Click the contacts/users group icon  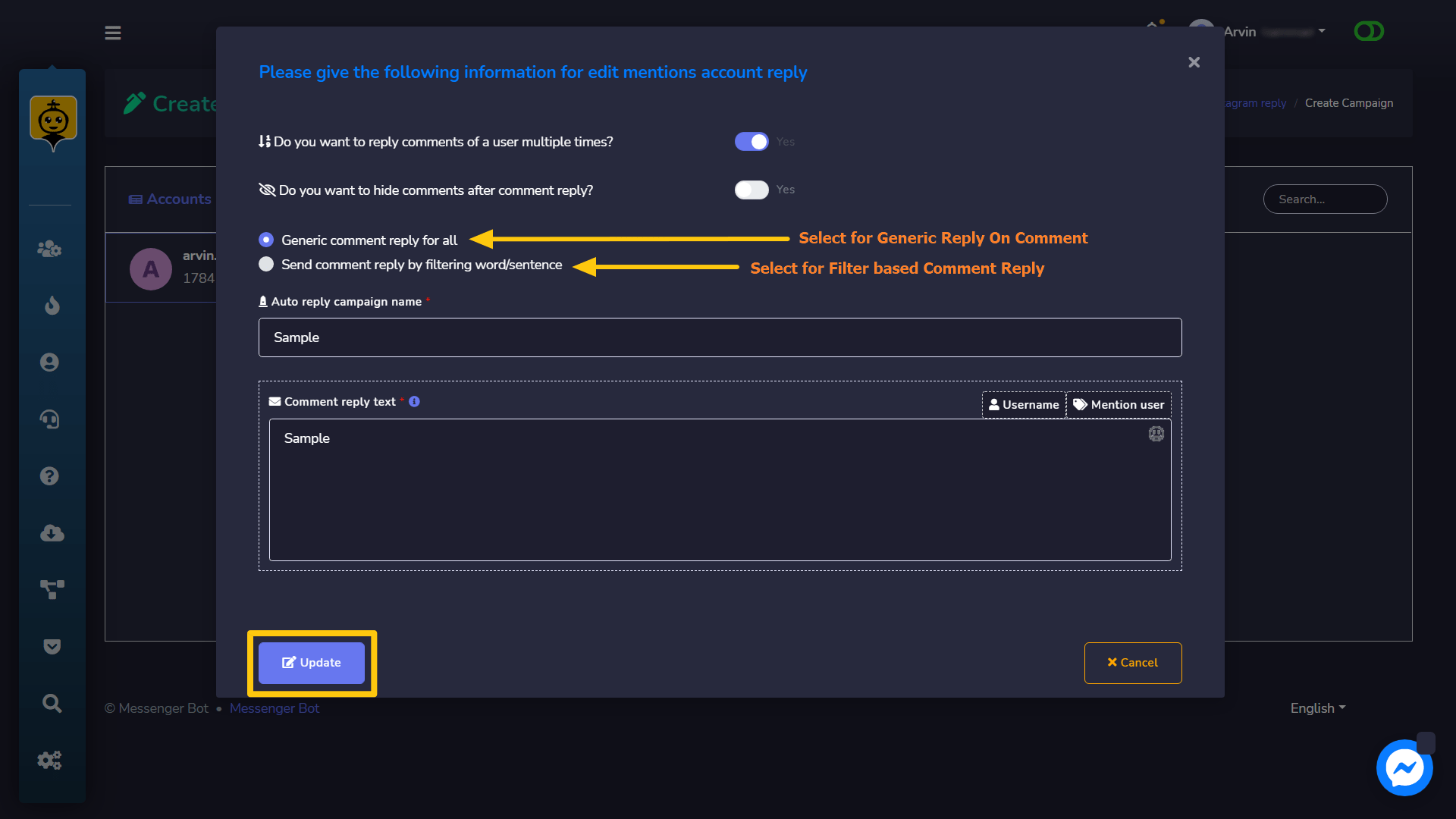point(52,249)
